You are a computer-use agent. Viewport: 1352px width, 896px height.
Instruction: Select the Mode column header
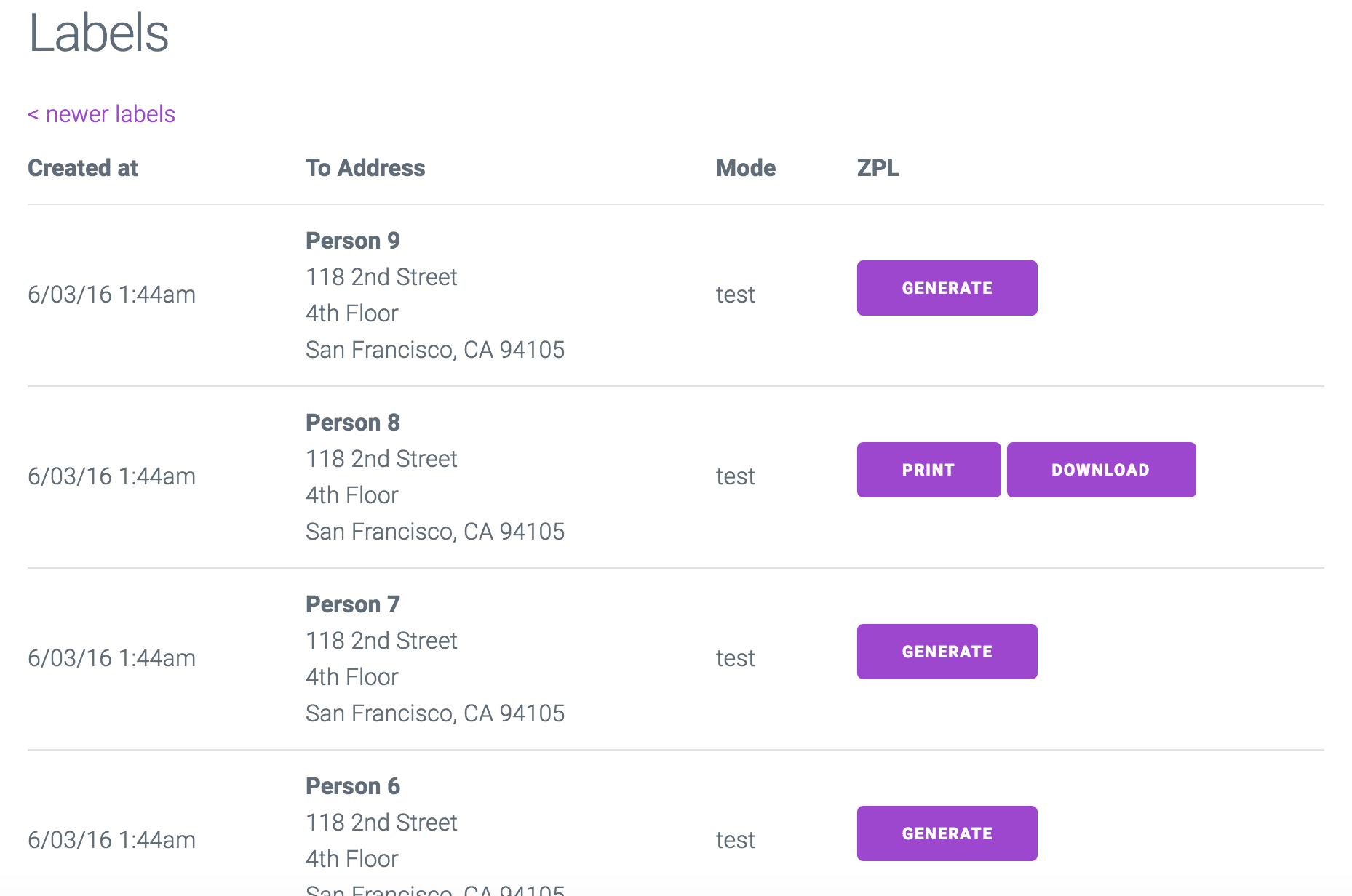tap(746, 168)
